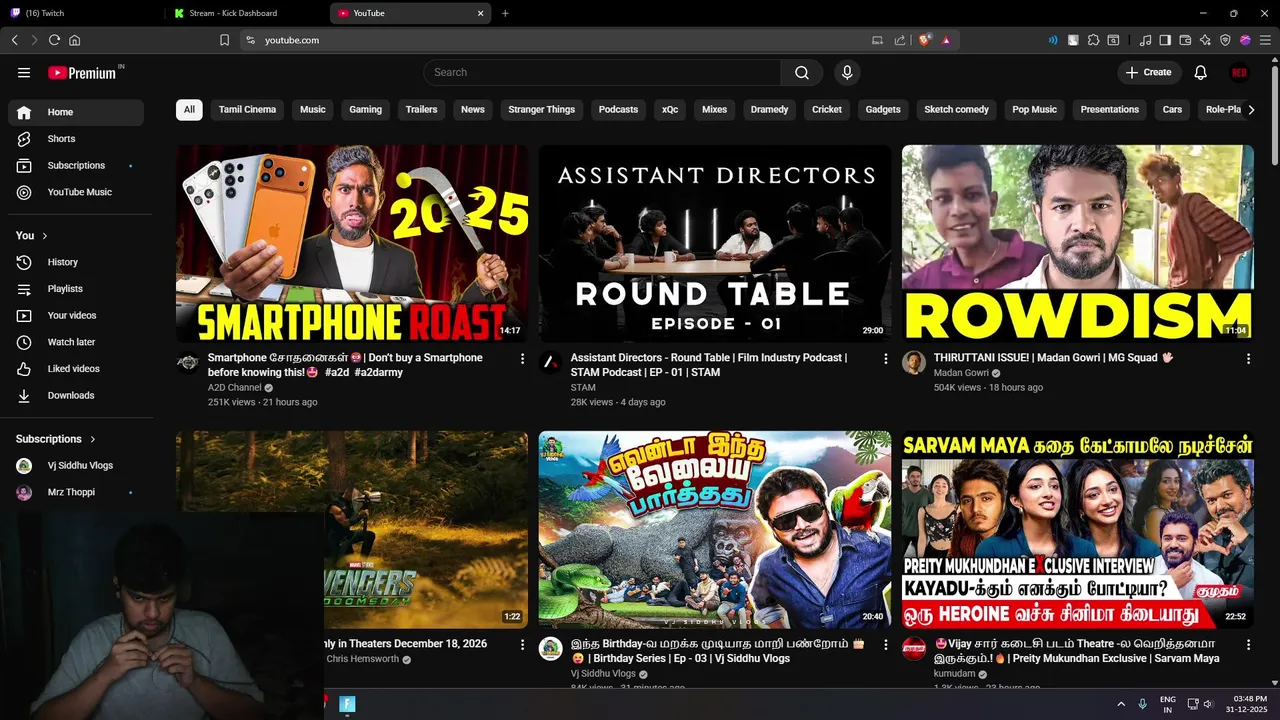Start voice search with the microphone
Viewport: 1280px width, 720px height.
847,72
